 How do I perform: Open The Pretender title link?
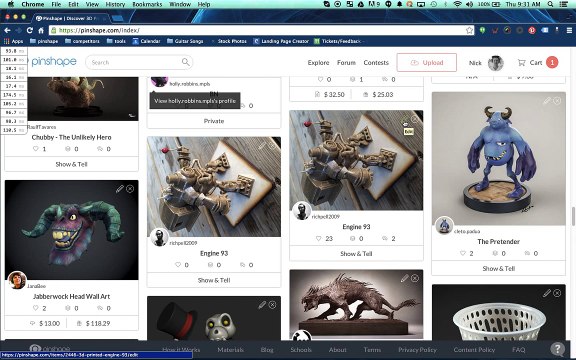(498, 241)
